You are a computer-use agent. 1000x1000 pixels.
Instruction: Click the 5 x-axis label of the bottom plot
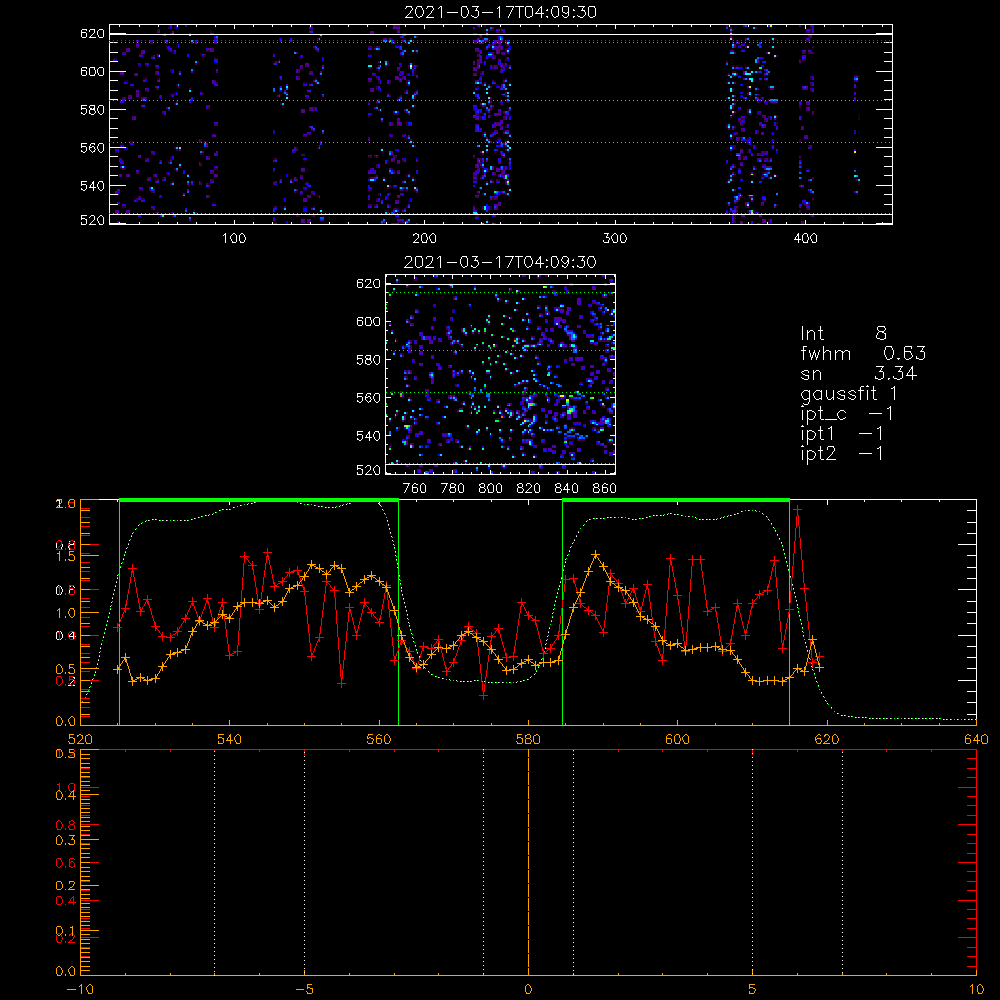point(753,990)
